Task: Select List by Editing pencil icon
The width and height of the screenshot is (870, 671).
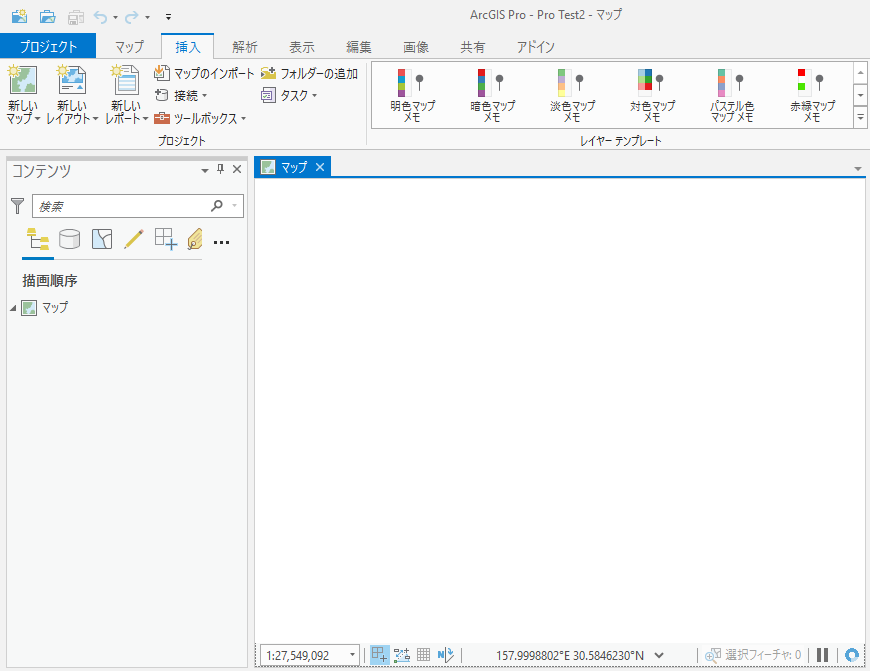Action: coord(134,239)
